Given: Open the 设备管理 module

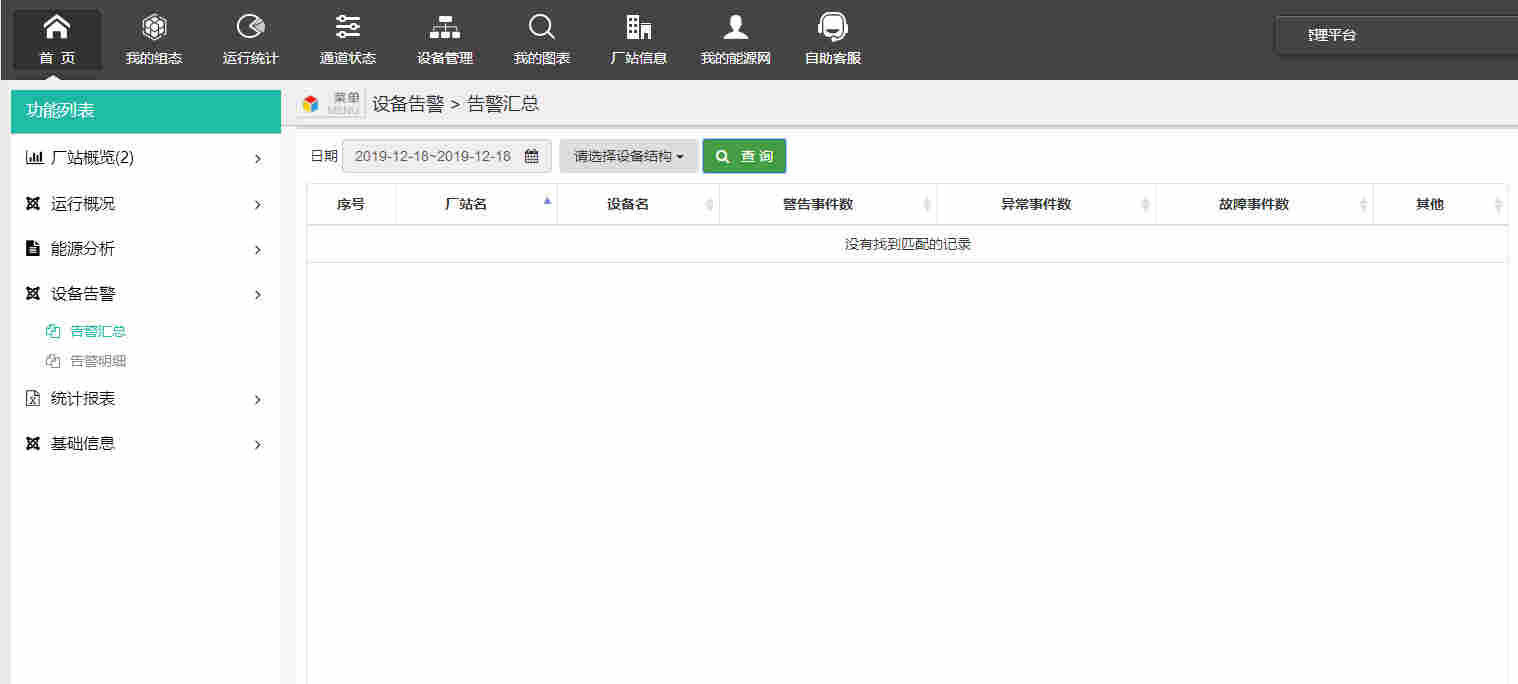Looking at the screenshot, I should [x=443, y=38].
